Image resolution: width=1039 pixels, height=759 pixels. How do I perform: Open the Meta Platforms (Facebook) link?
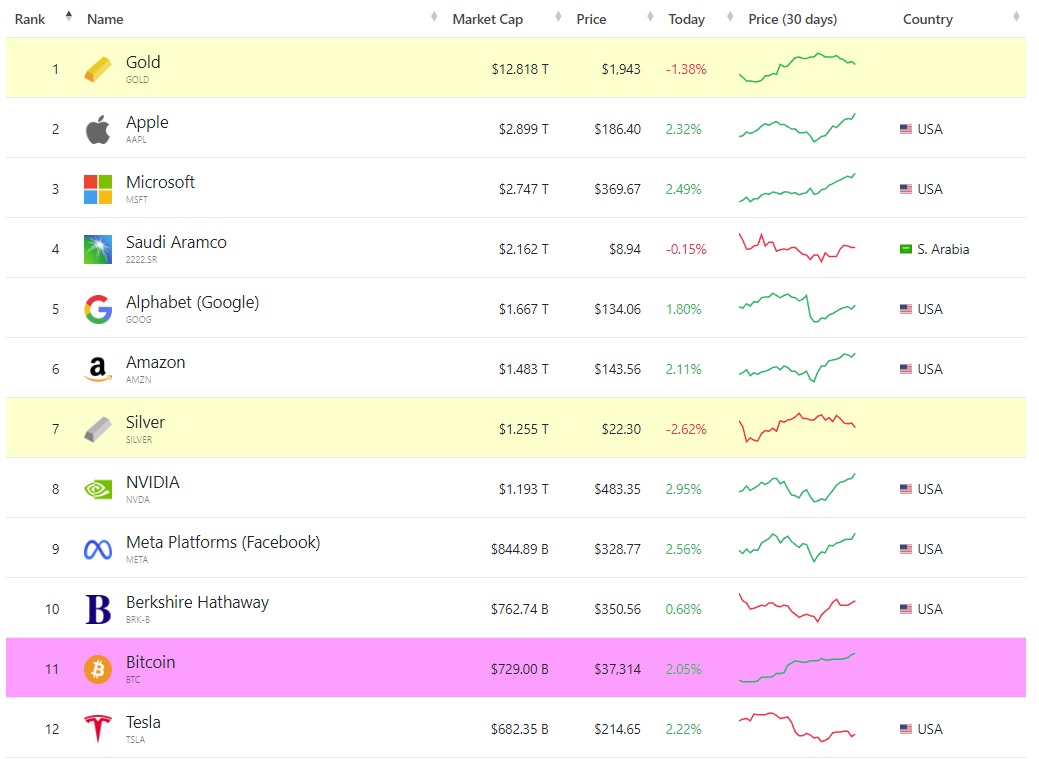click(x=223, y=542)
